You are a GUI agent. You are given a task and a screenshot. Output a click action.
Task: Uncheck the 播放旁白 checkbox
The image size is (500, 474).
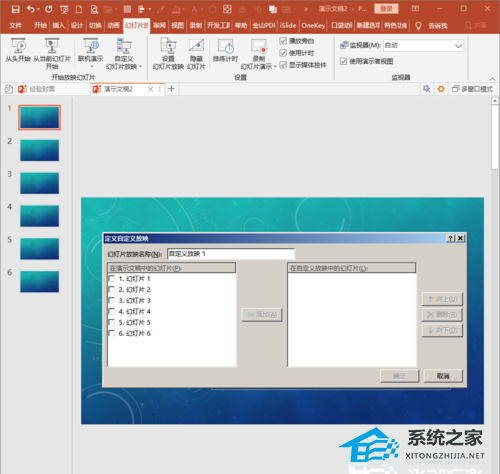tap(283, 41)
